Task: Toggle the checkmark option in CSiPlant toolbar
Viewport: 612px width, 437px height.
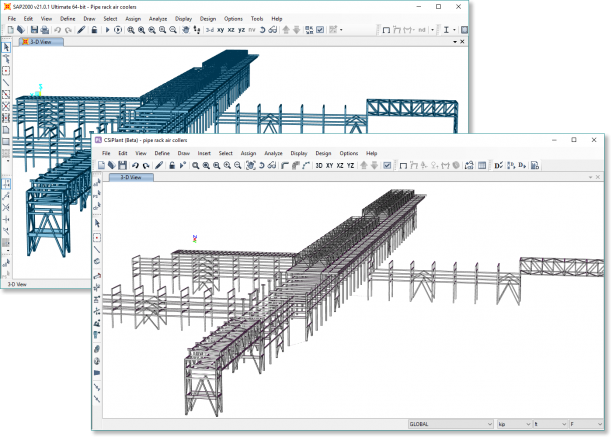Action: pos(387,165)
